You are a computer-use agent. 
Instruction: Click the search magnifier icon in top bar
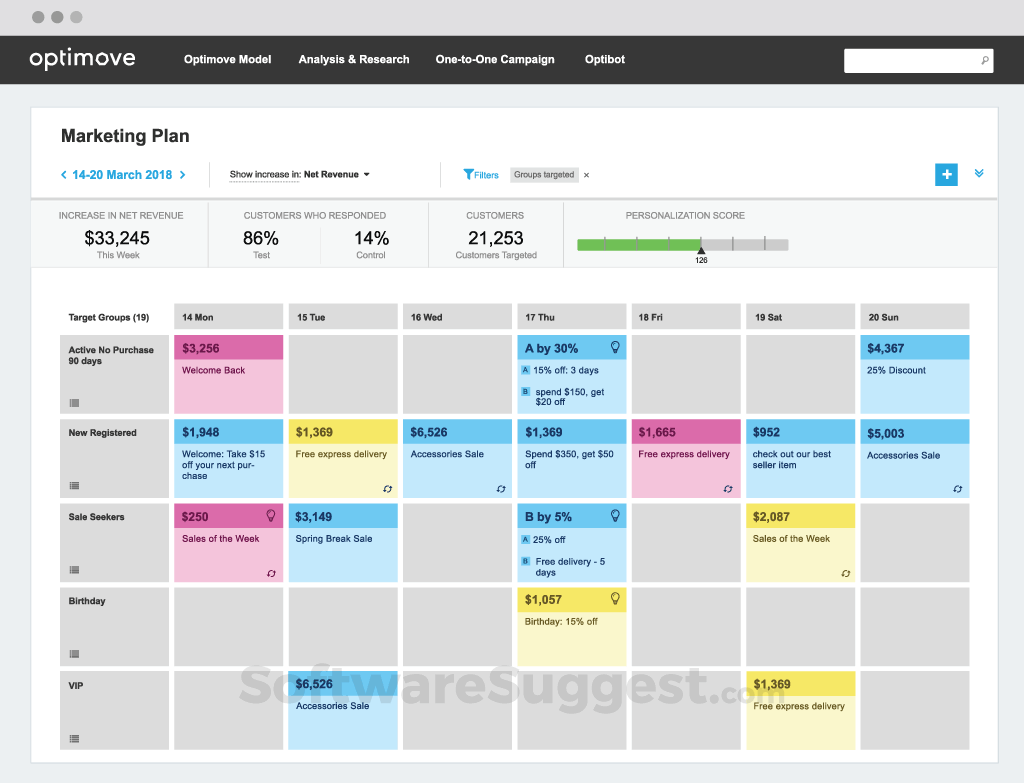tap(984, 61)
